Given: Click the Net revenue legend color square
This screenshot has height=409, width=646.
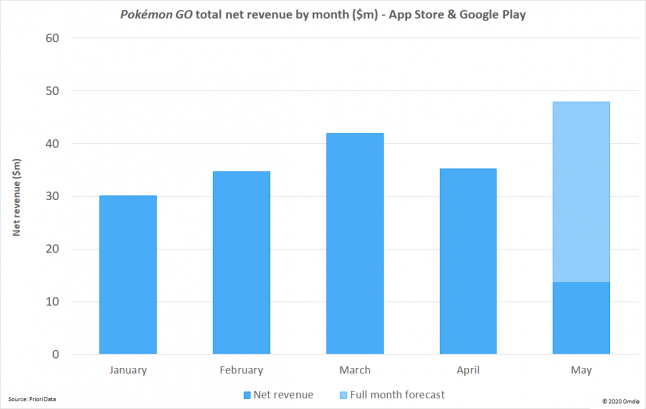Looking at the screenshot, I should pos(250,395).
